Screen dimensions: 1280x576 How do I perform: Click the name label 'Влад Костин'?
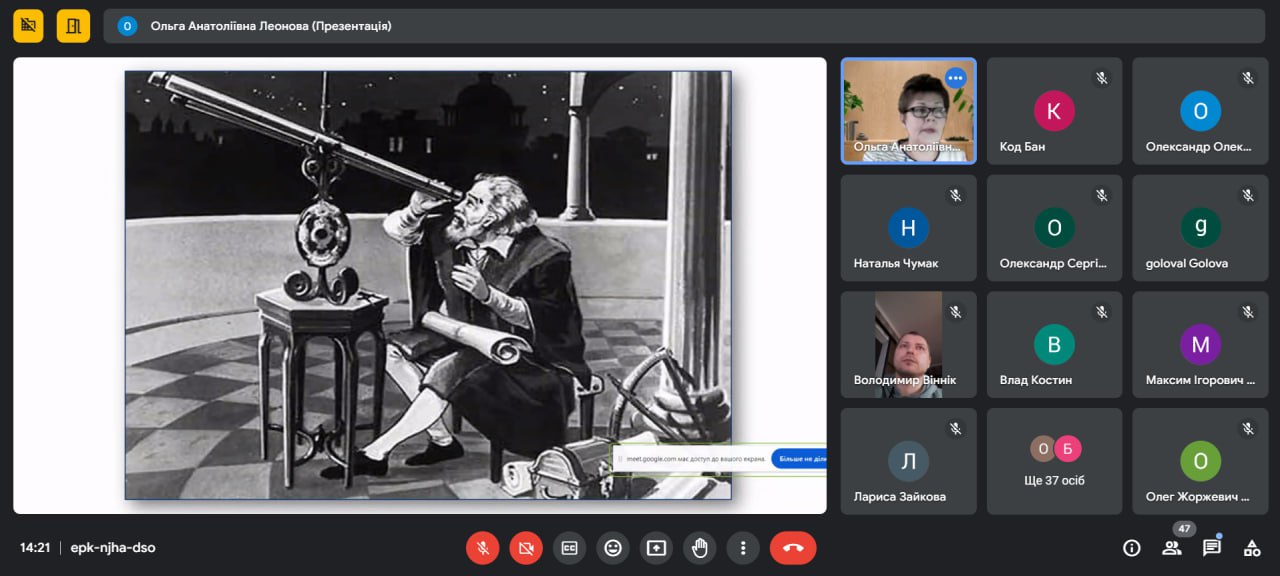(x=1036, y=380)
